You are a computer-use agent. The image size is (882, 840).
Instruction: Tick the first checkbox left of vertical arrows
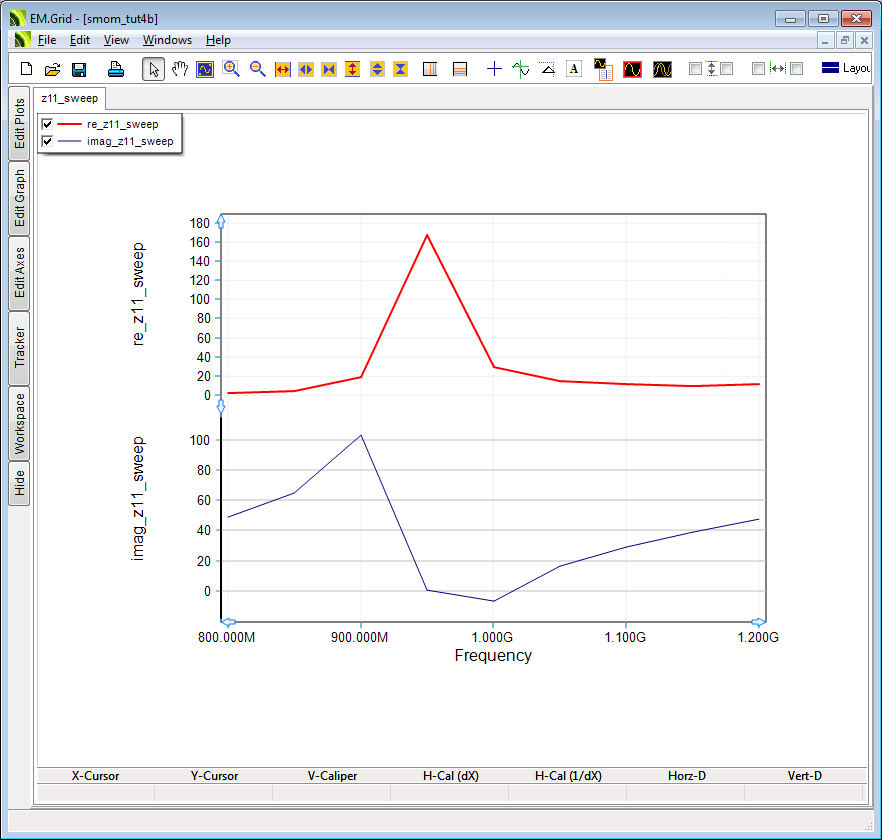[695, 69]
